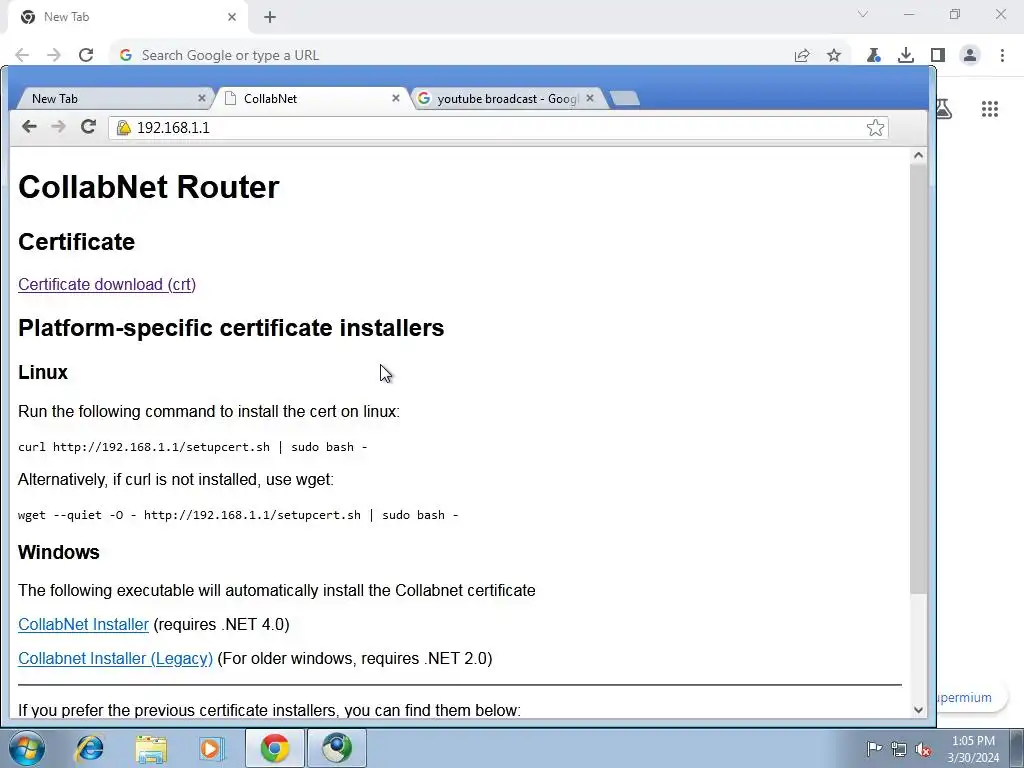Open Windows Media Player from the taskbar

click(x=211, y=748)
